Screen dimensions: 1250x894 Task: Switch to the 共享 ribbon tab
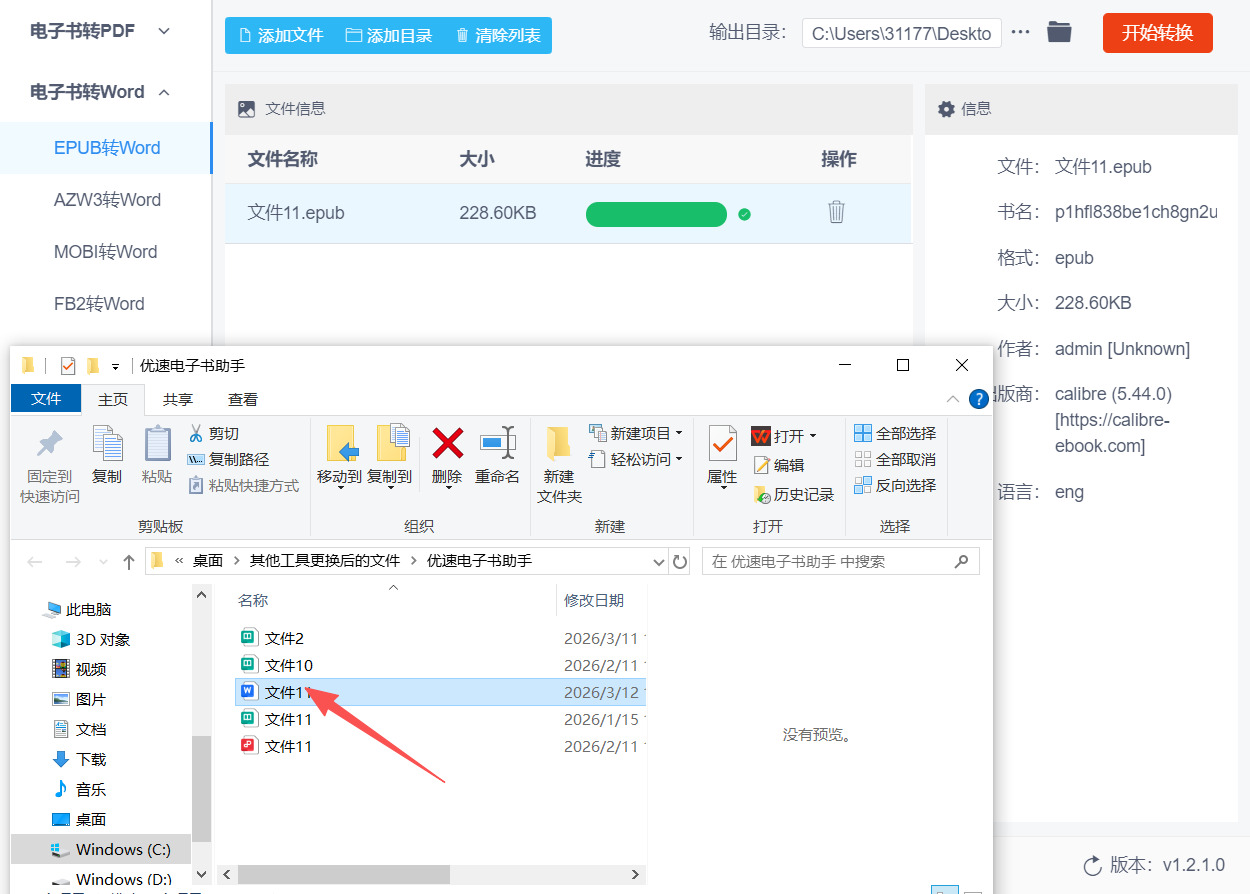178,398
